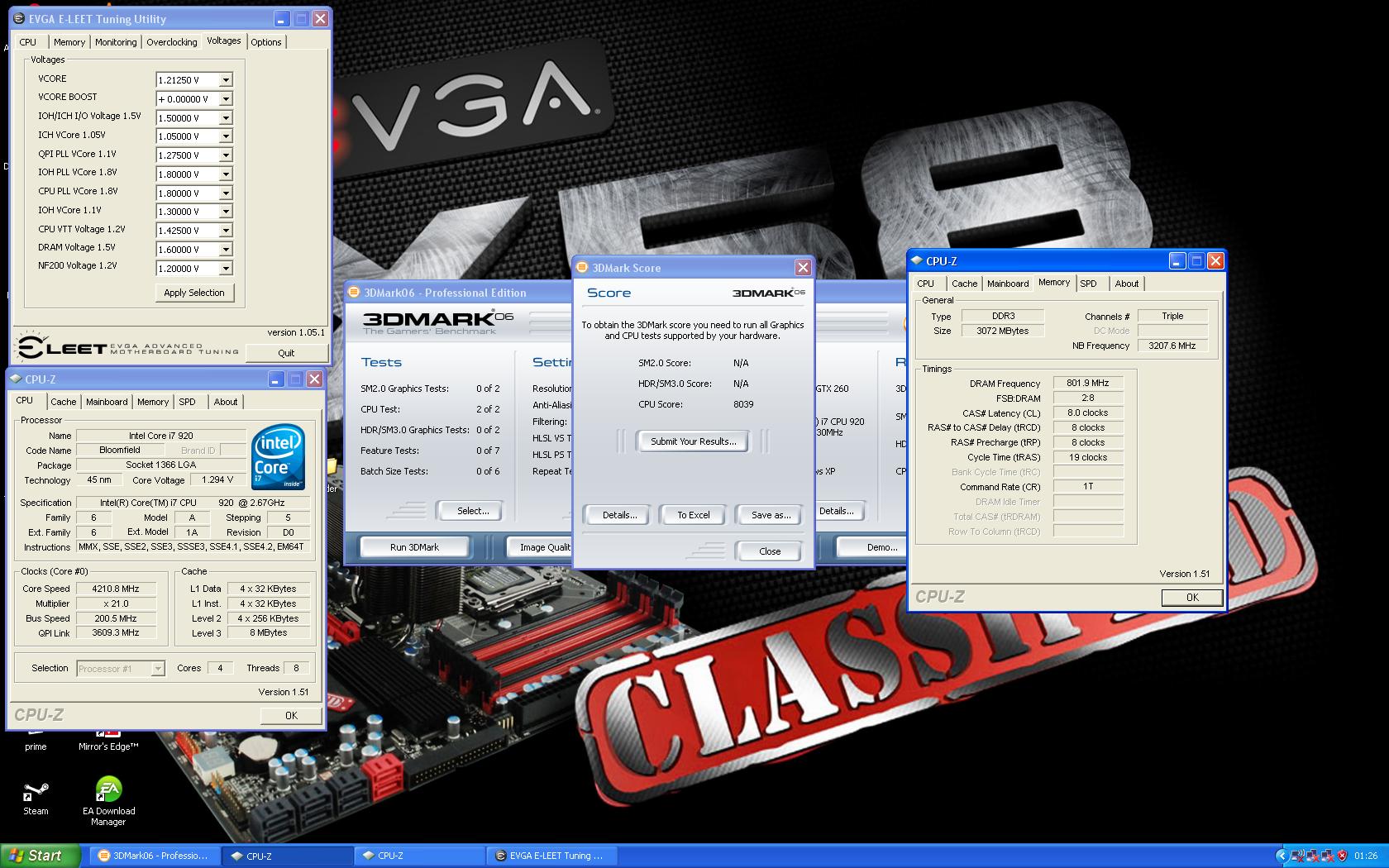Open the Mirror's Edge desktop shortcut
The width and height of the screenshot is (1389, 868).
point(108,742)
